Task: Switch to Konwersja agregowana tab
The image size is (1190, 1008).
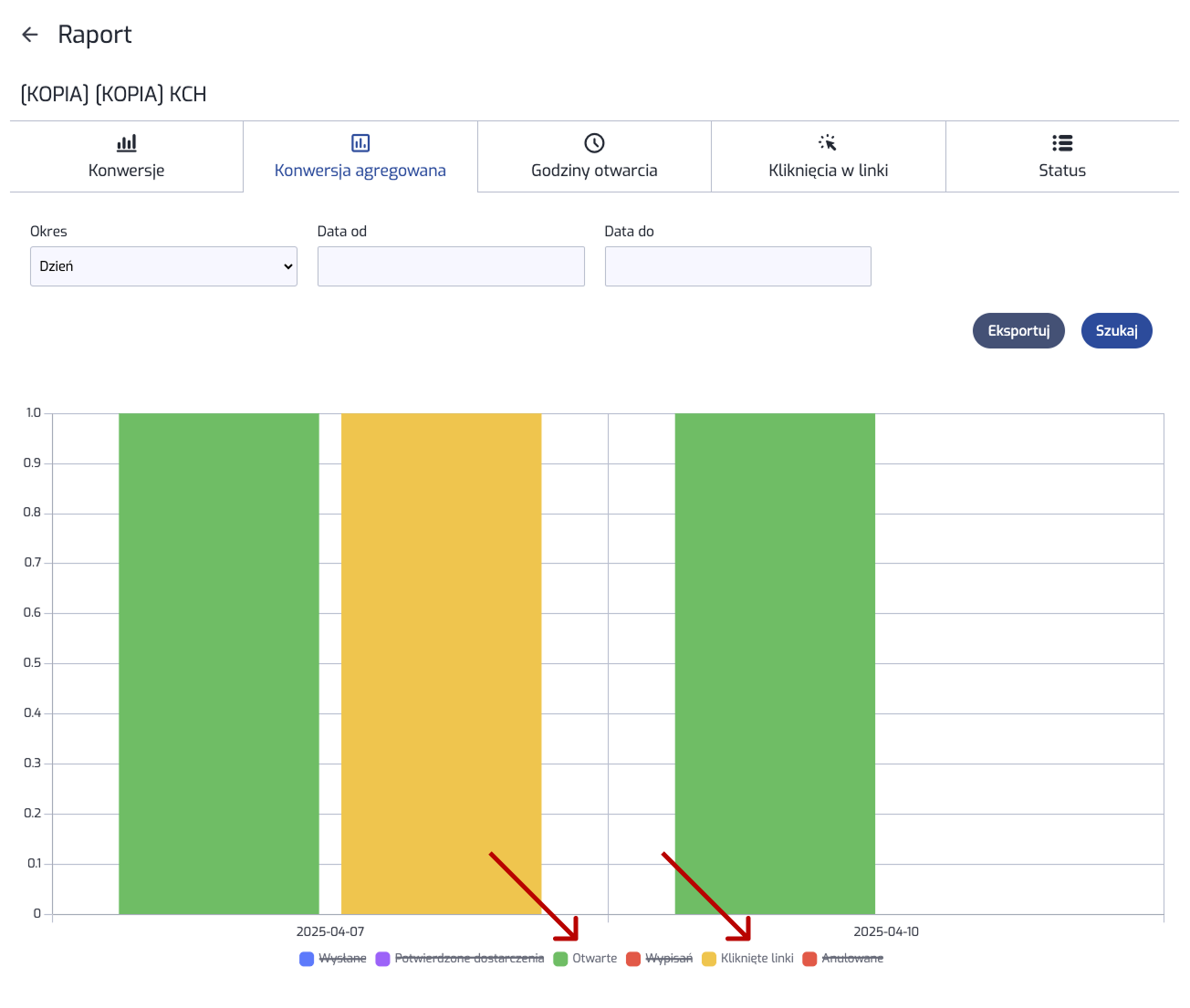Action: 360,157
